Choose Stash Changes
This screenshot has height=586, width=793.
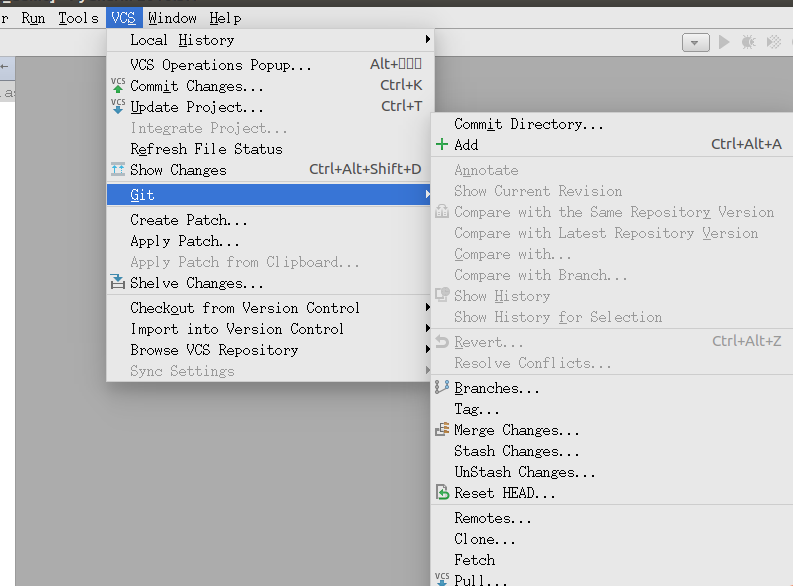612,451
